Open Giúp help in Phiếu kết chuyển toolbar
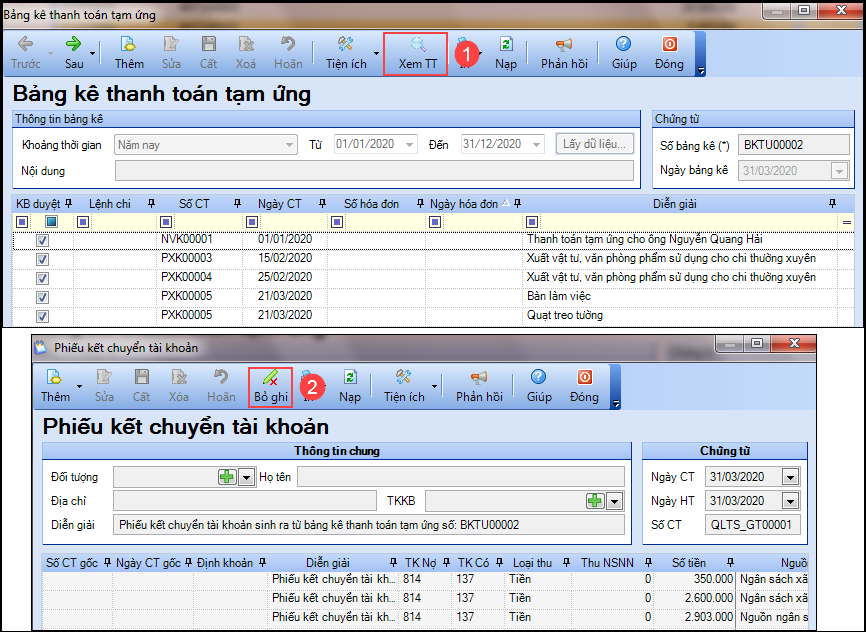 (x=538, y=386)
